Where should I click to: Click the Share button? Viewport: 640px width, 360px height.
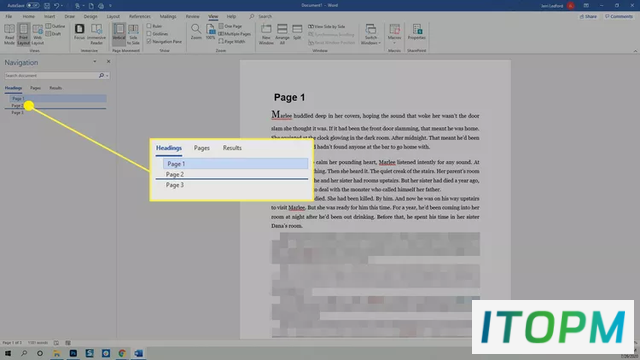pyautogui.click(x=588, y=16)
